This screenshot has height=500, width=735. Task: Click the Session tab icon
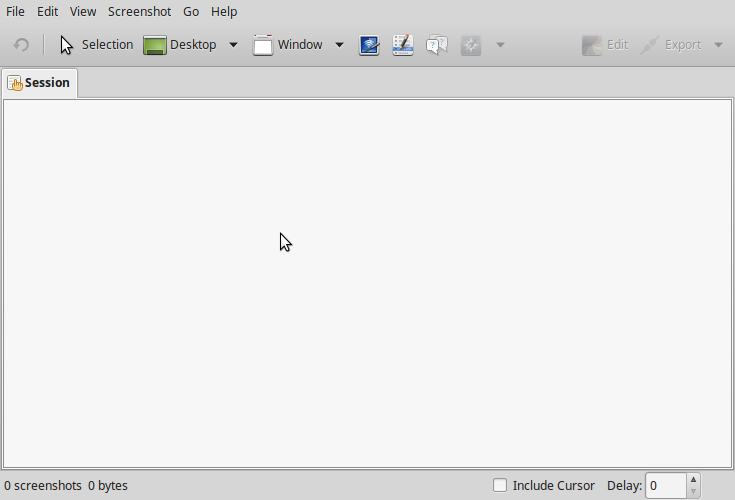pyautogui.click(x=15, y=83)
